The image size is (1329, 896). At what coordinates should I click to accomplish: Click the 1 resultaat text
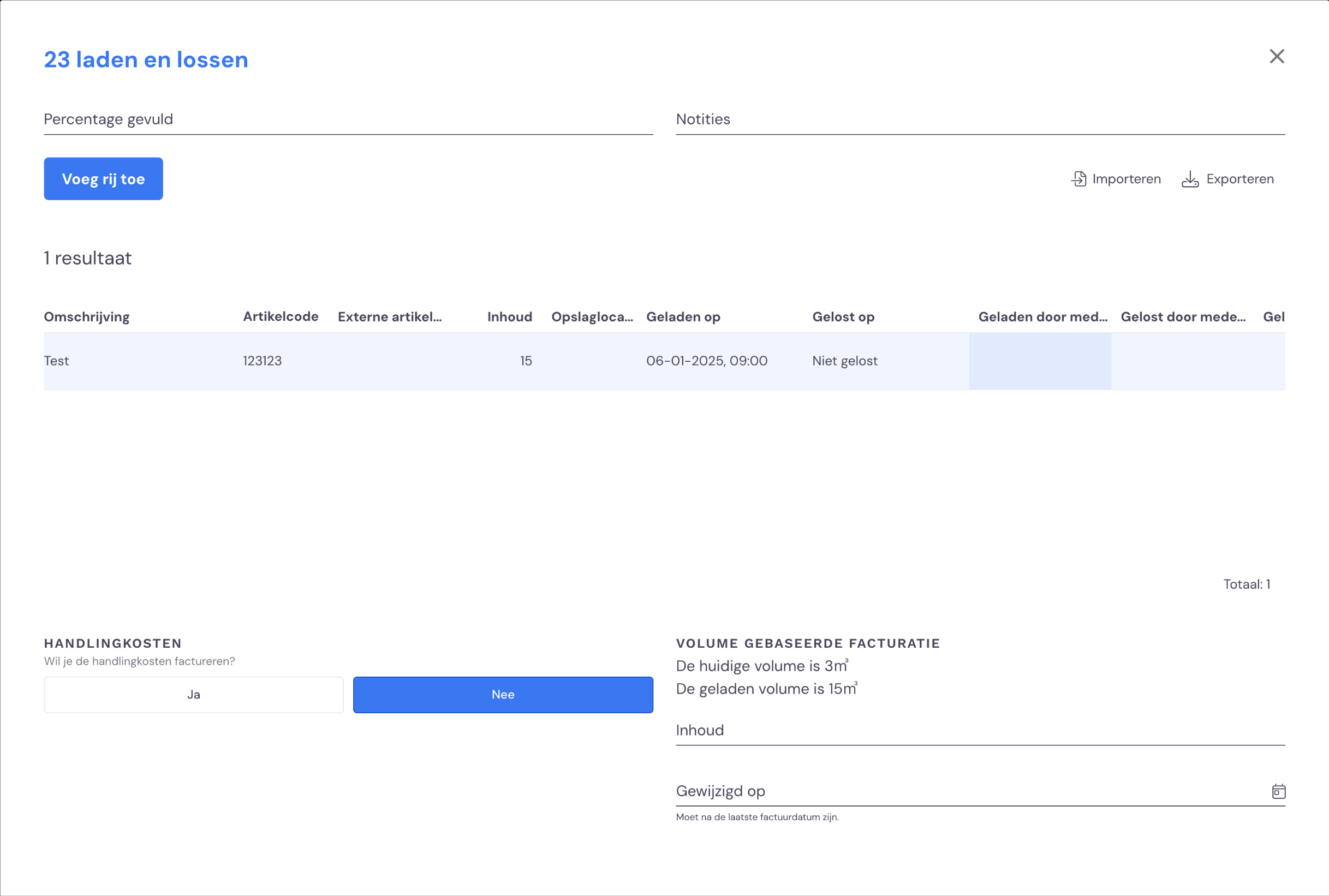coord(87,258)
